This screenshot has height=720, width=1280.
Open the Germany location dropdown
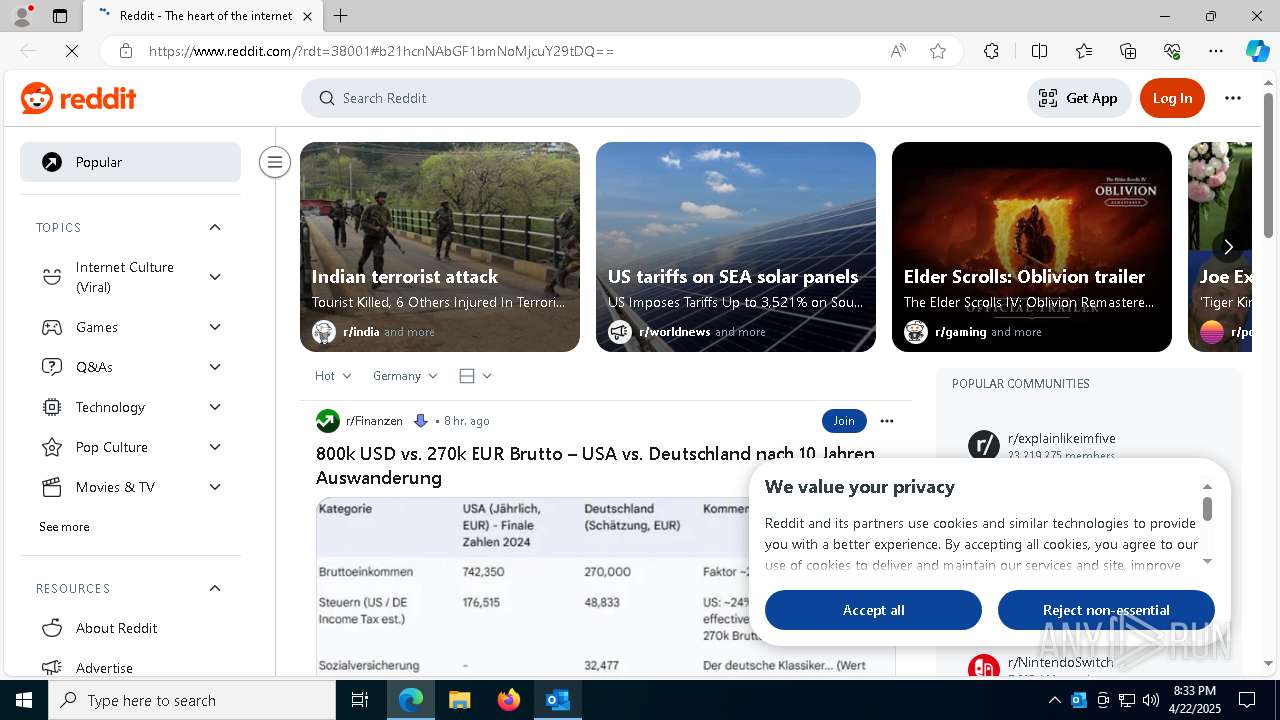tap(405, 376)
